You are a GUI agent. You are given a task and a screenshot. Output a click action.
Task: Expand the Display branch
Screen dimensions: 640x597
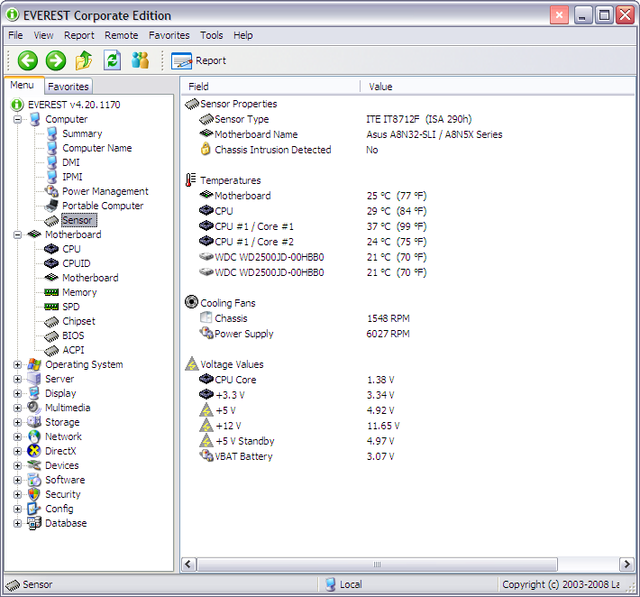pyautogui.click(x=17, y=394)
